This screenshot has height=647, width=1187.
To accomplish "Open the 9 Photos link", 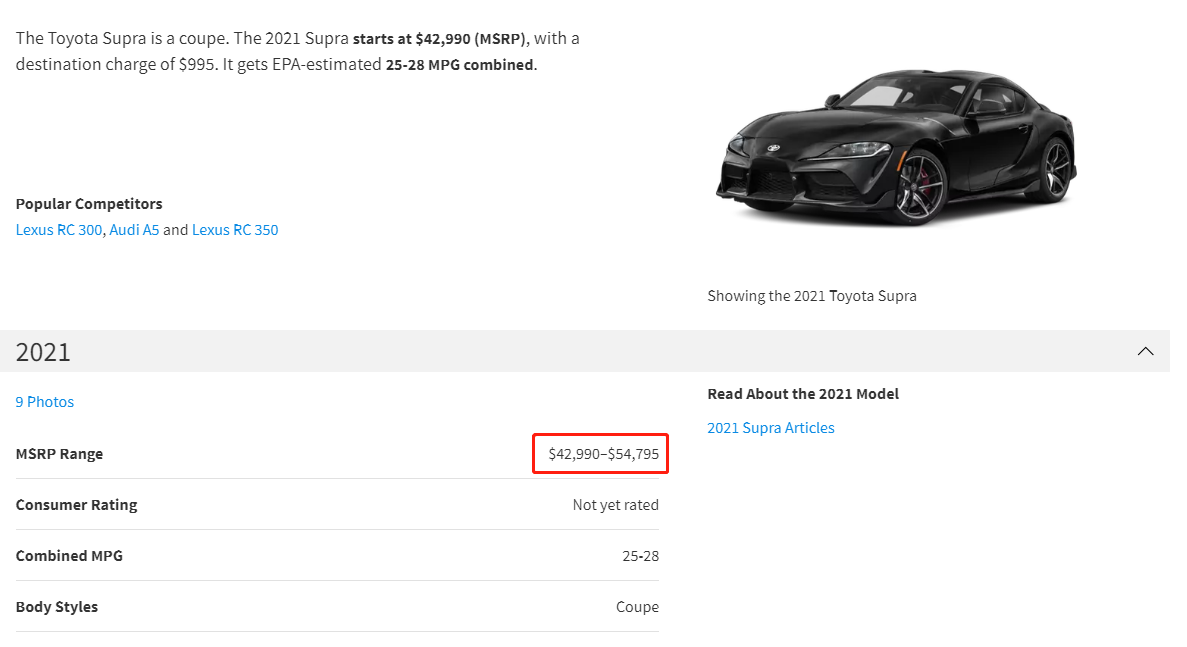I will coord(45,402).
